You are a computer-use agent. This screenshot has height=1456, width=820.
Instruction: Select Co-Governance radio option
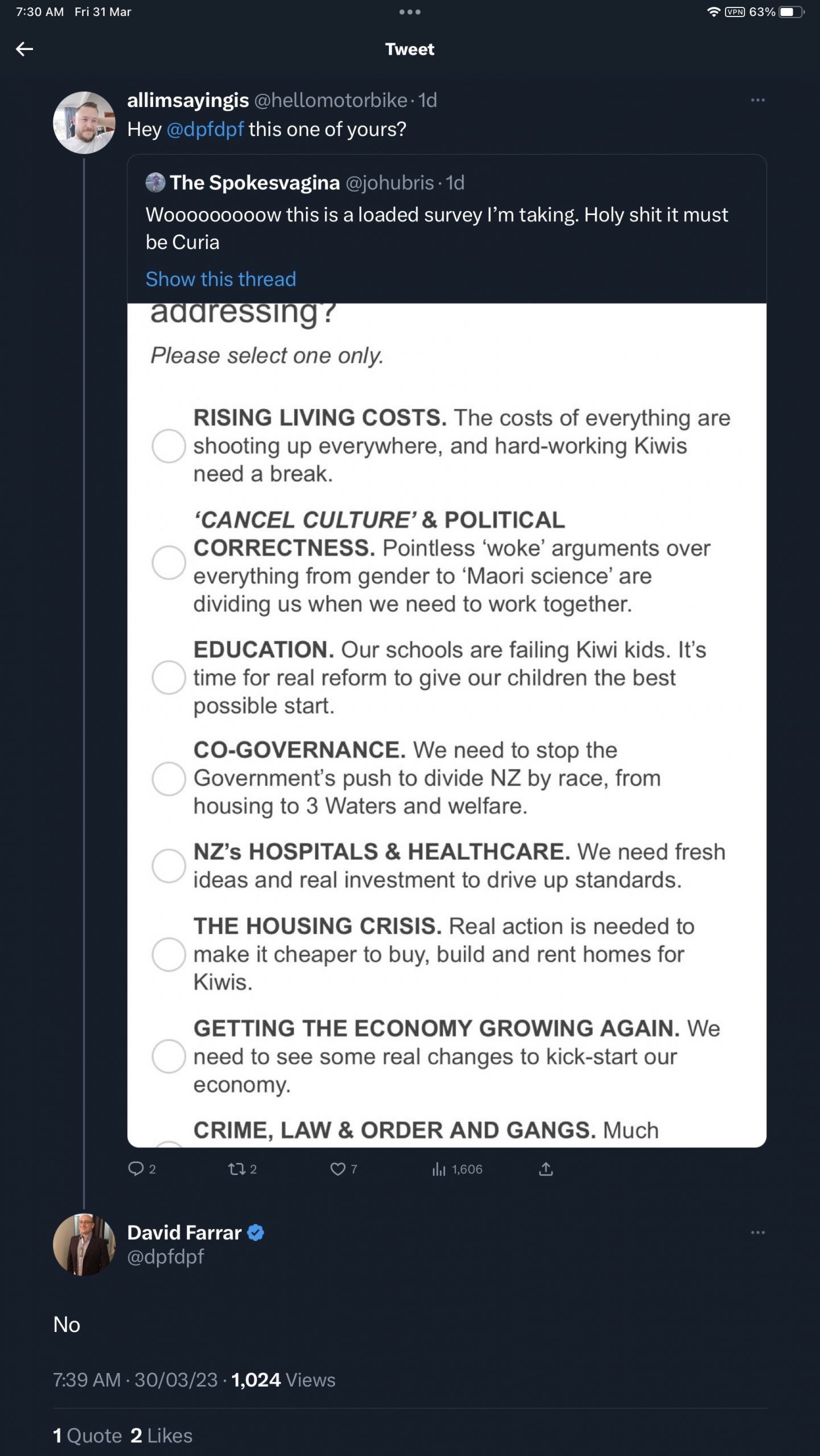click(x=168, y=778)
